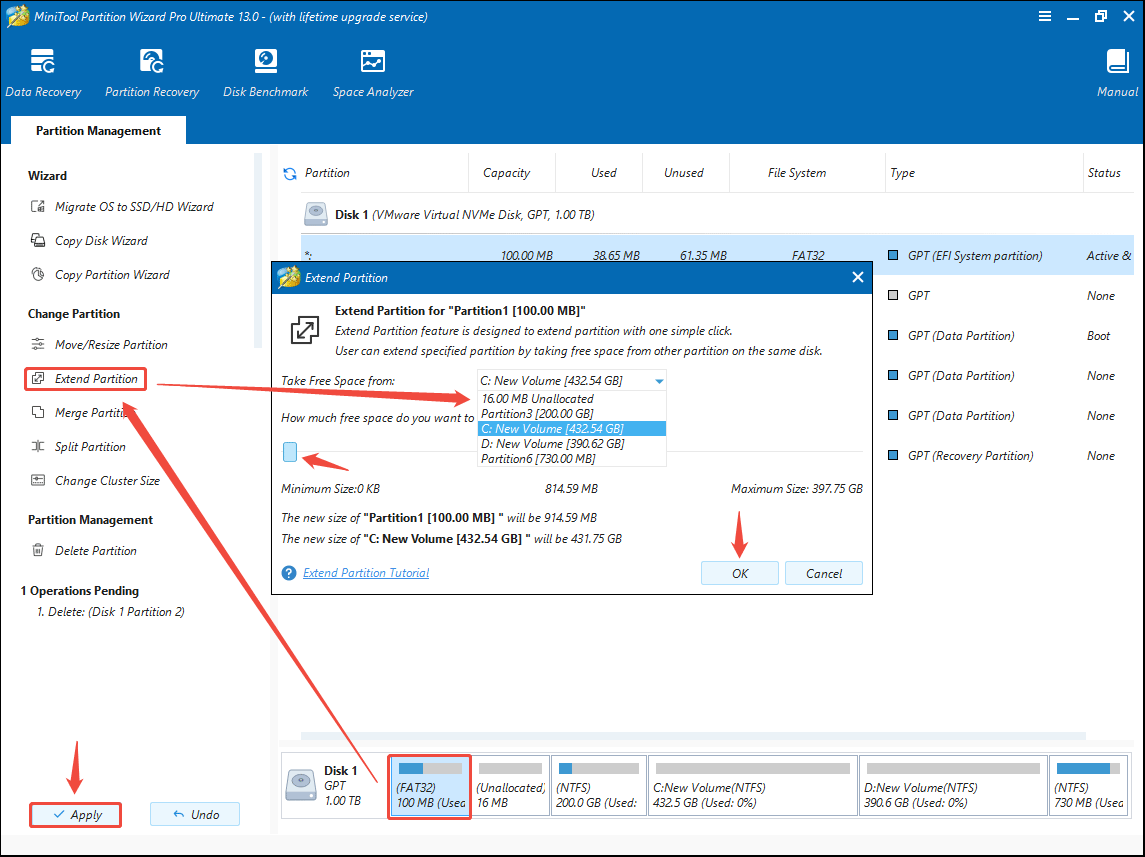1145x857 pixels.
Task: Open the Take Free Space from dropdown
Action: click(x=659, y=380)
